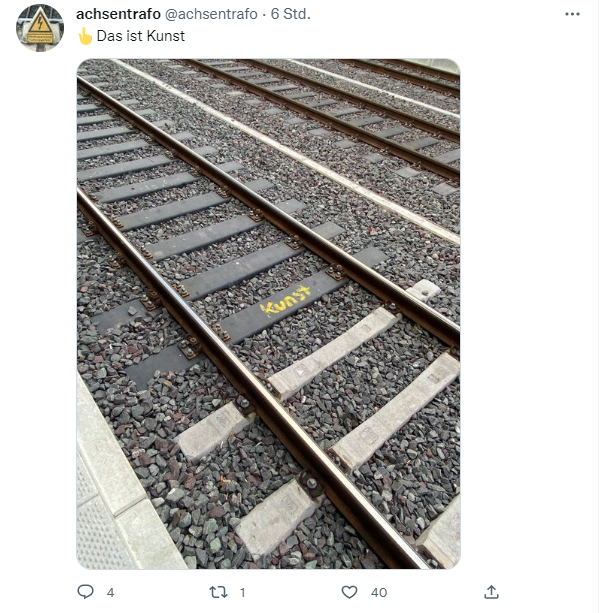Enlarge the railway tracks photo

[268, 314]
